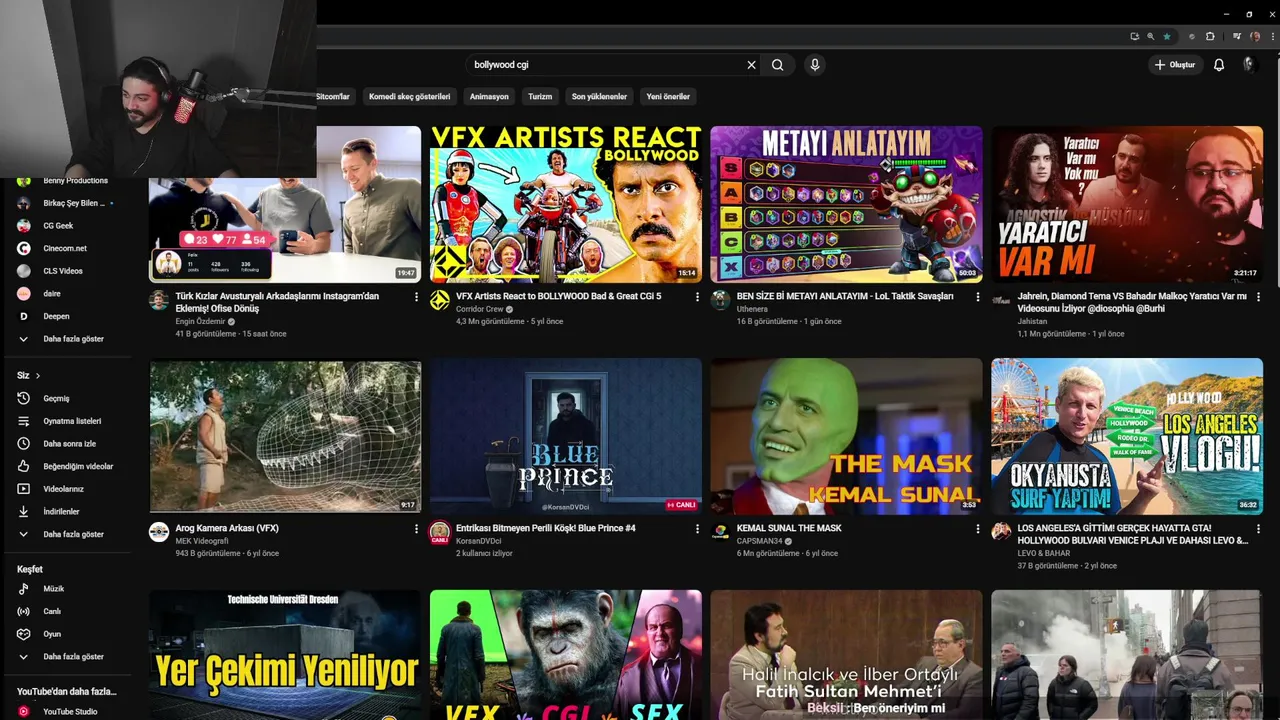Open KorsanDVDci live channel avatar

pyautogui.click(x=440, y=532)
